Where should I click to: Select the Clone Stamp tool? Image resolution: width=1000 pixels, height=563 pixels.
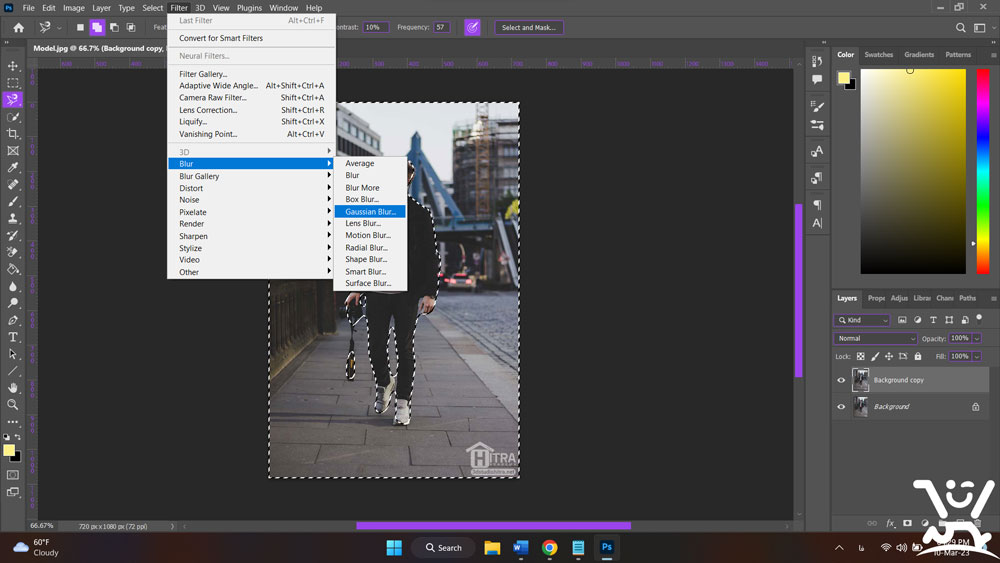pyautogui.click(x=13, y=218)
